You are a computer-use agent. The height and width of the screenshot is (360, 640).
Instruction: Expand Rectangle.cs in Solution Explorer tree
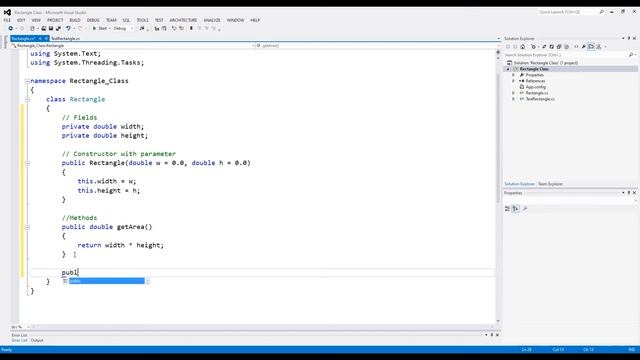[514, 93]
